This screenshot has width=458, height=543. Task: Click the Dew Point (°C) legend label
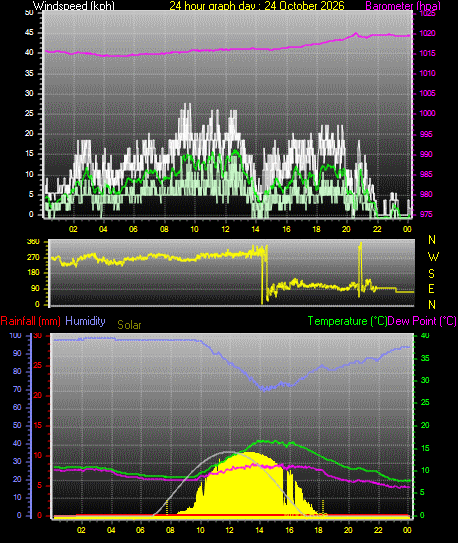(x=422, y=321)
